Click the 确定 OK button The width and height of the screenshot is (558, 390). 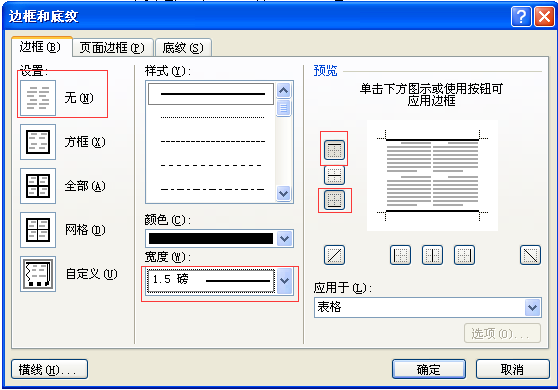[x=429, y=369]
